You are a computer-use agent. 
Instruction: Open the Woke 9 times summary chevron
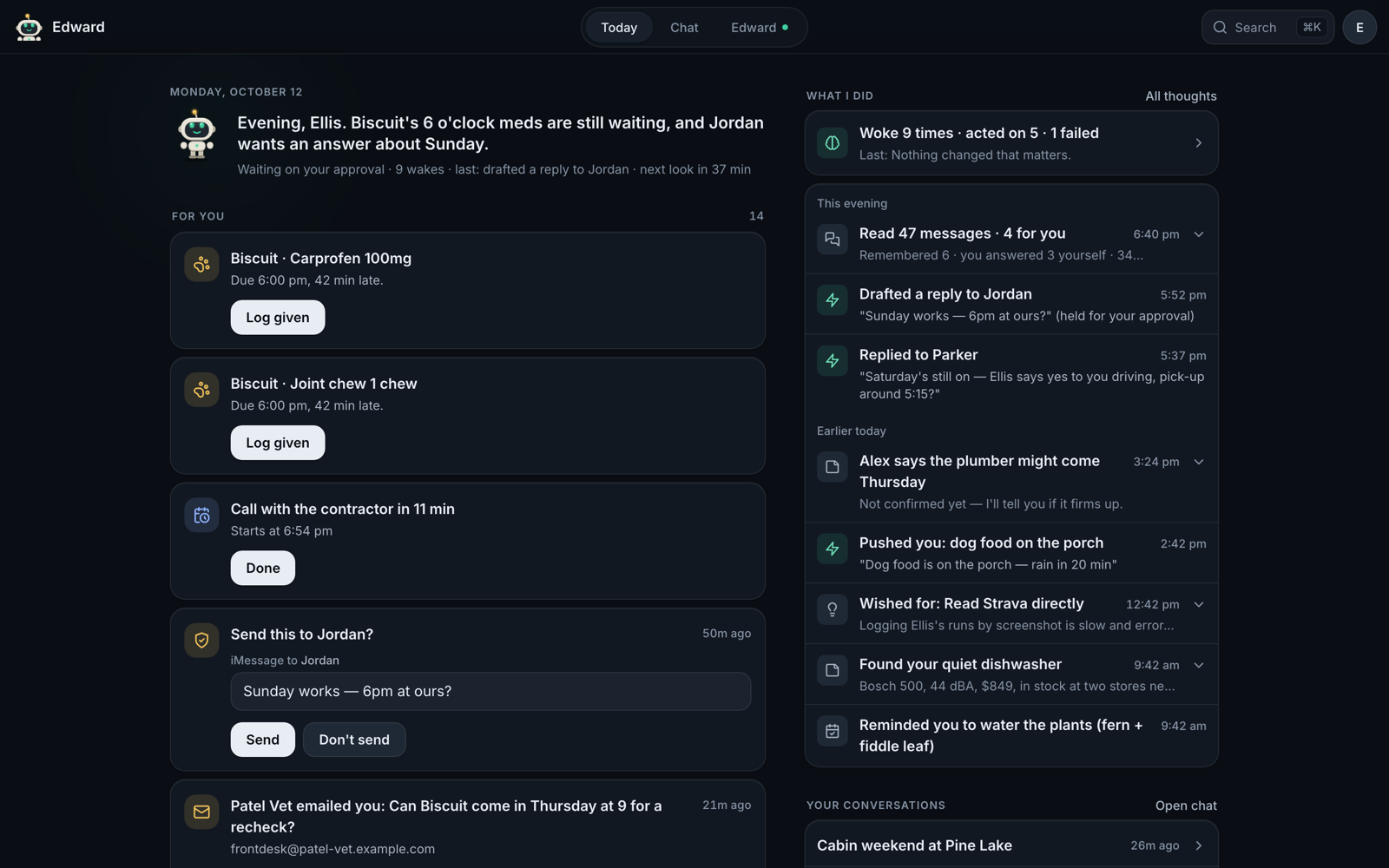1199,143
